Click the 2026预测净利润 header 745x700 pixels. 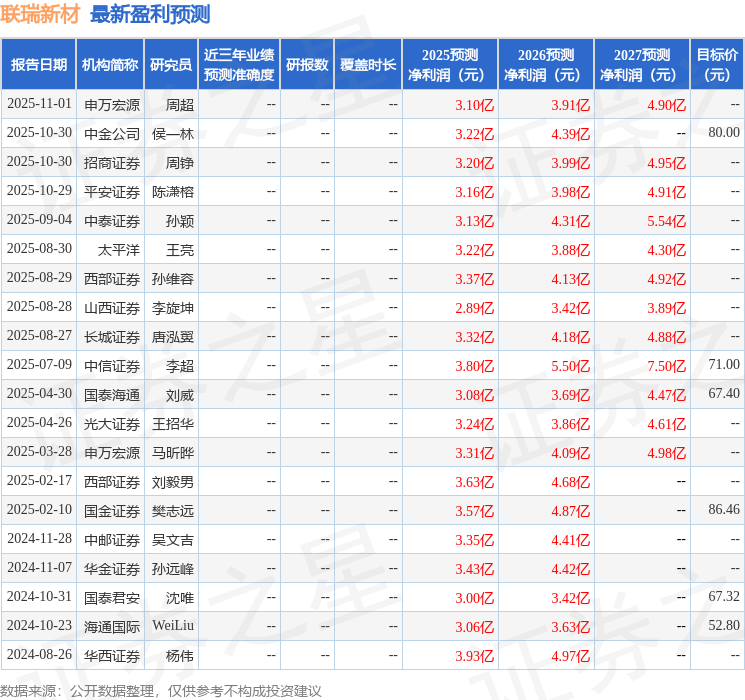pyautogui.click(x=546, y=65)
